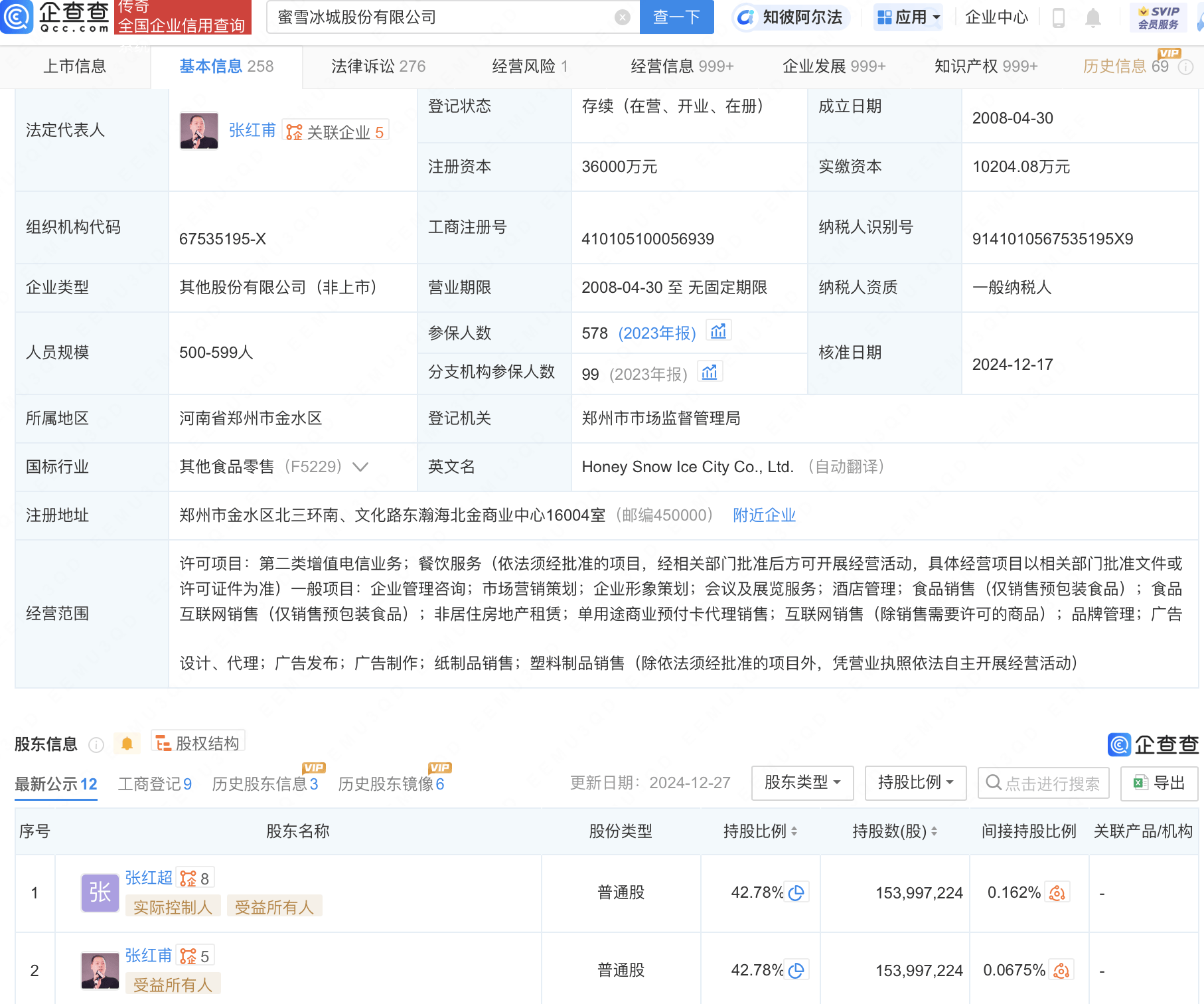Open 经营风险 1 tab
Viewport: 1204px width, 1004px height.
[x=530, y=66]
